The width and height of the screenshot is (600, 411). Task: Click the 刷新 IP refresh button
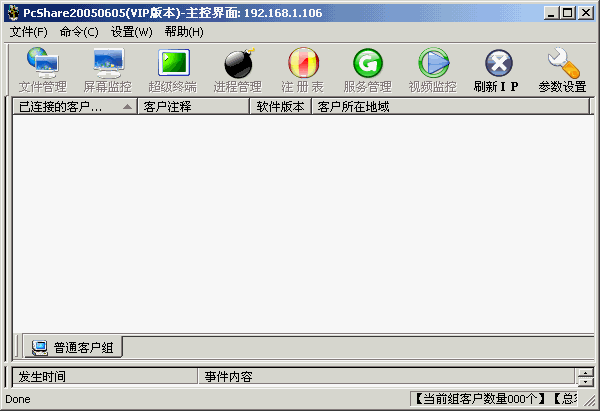click(x=497, y=71)
